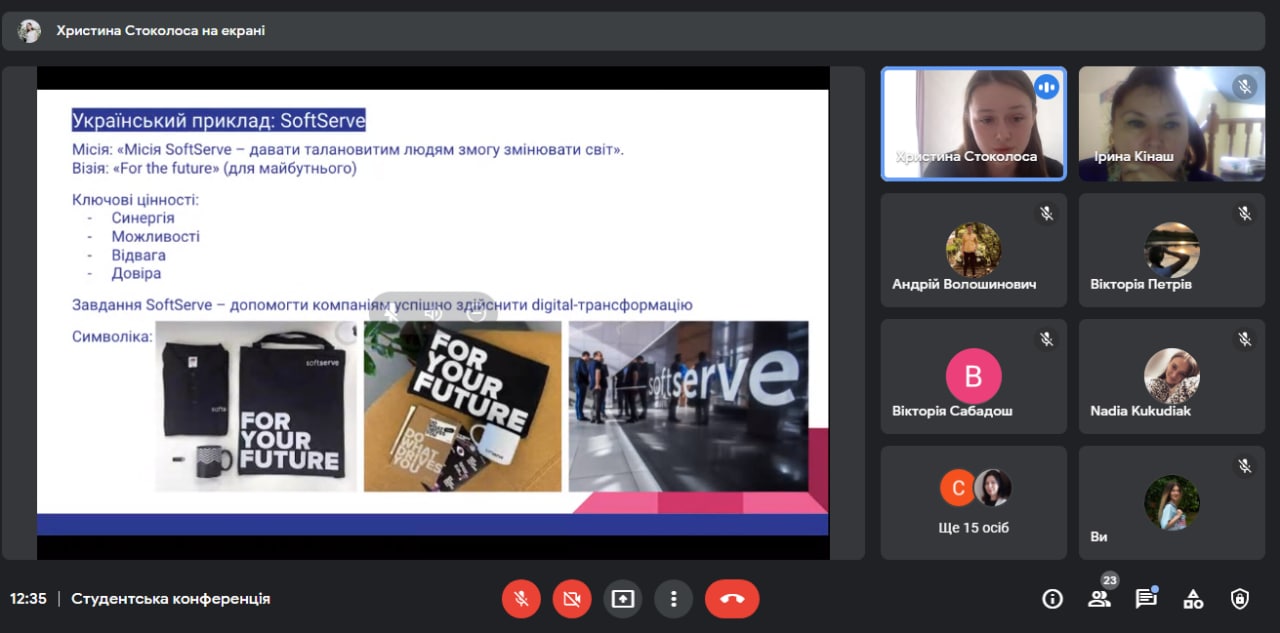
Task: Click the muted mic icon on Андрій Волошинович's tile
Action: click(x=1046, y=213)
